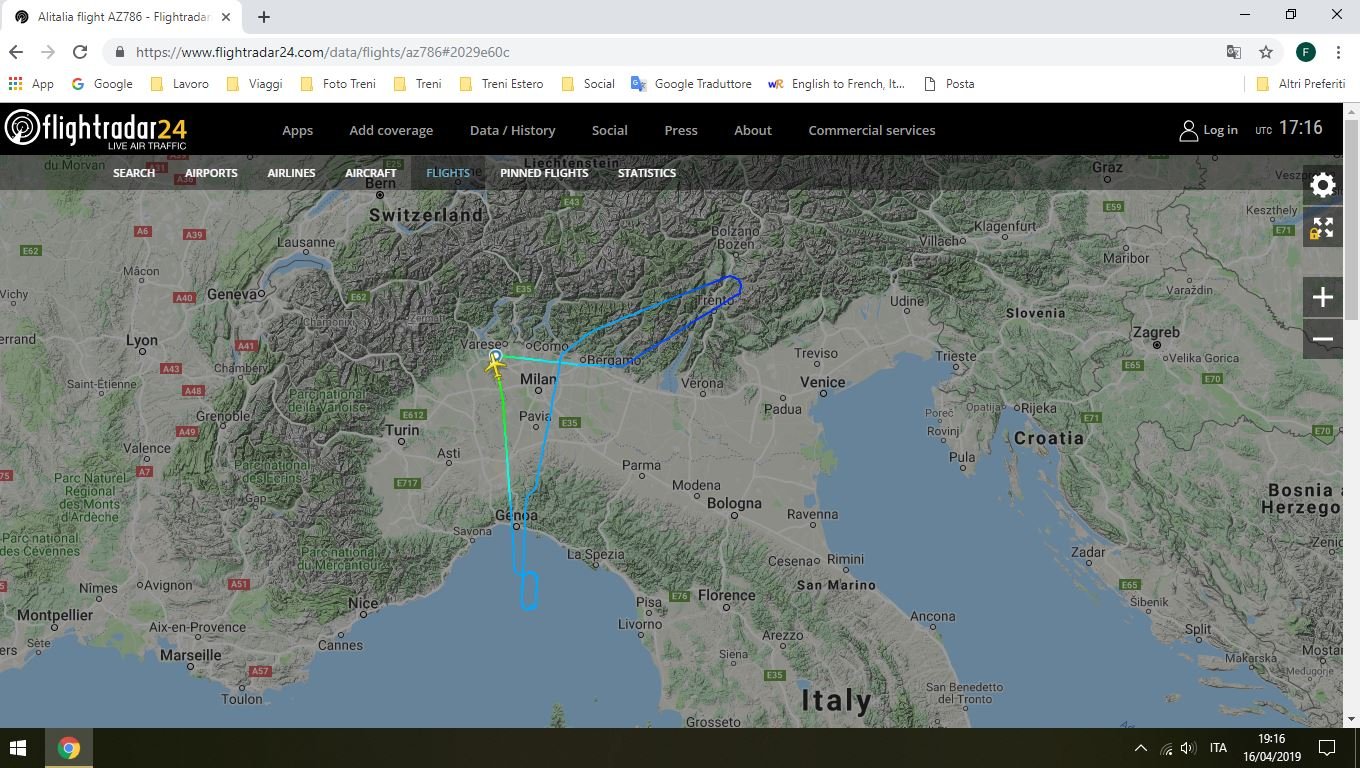Zoom out with the minus button

click(1322, 339)
